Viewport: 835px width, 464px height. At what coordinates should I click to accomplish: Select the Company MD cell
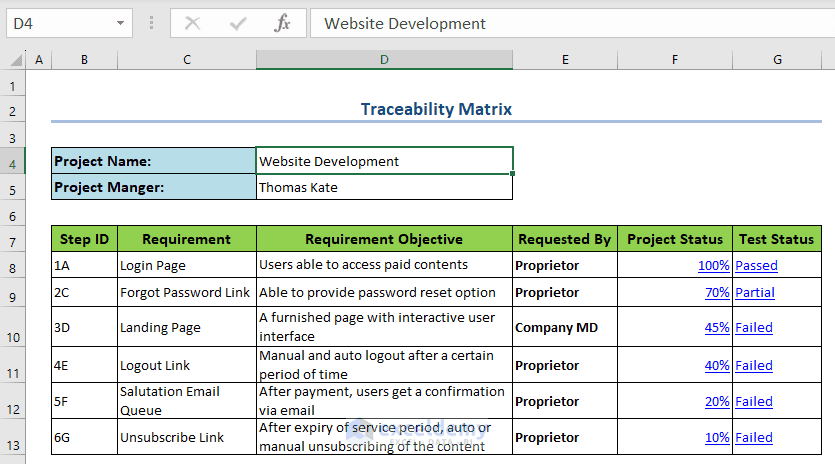pyautogui.click(x=565, y=327)
